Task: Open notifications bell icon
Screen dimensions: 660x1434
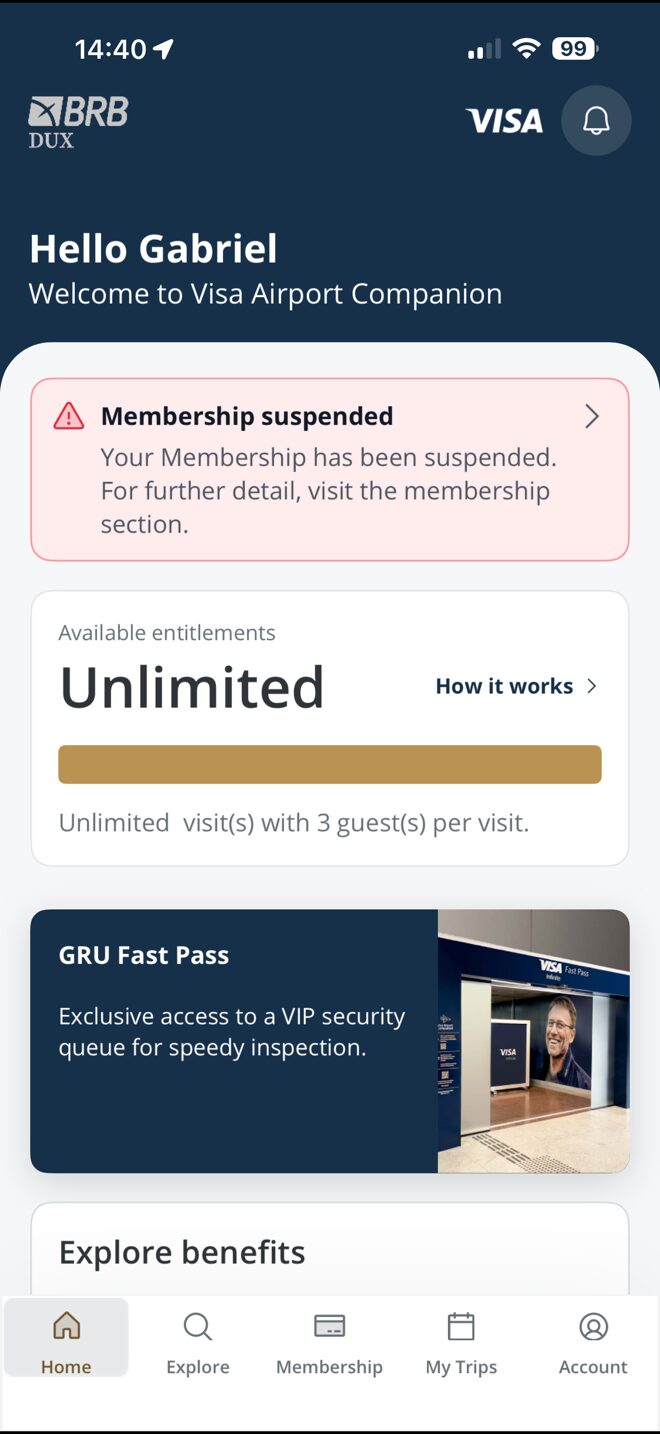Action: coord(596,121)
